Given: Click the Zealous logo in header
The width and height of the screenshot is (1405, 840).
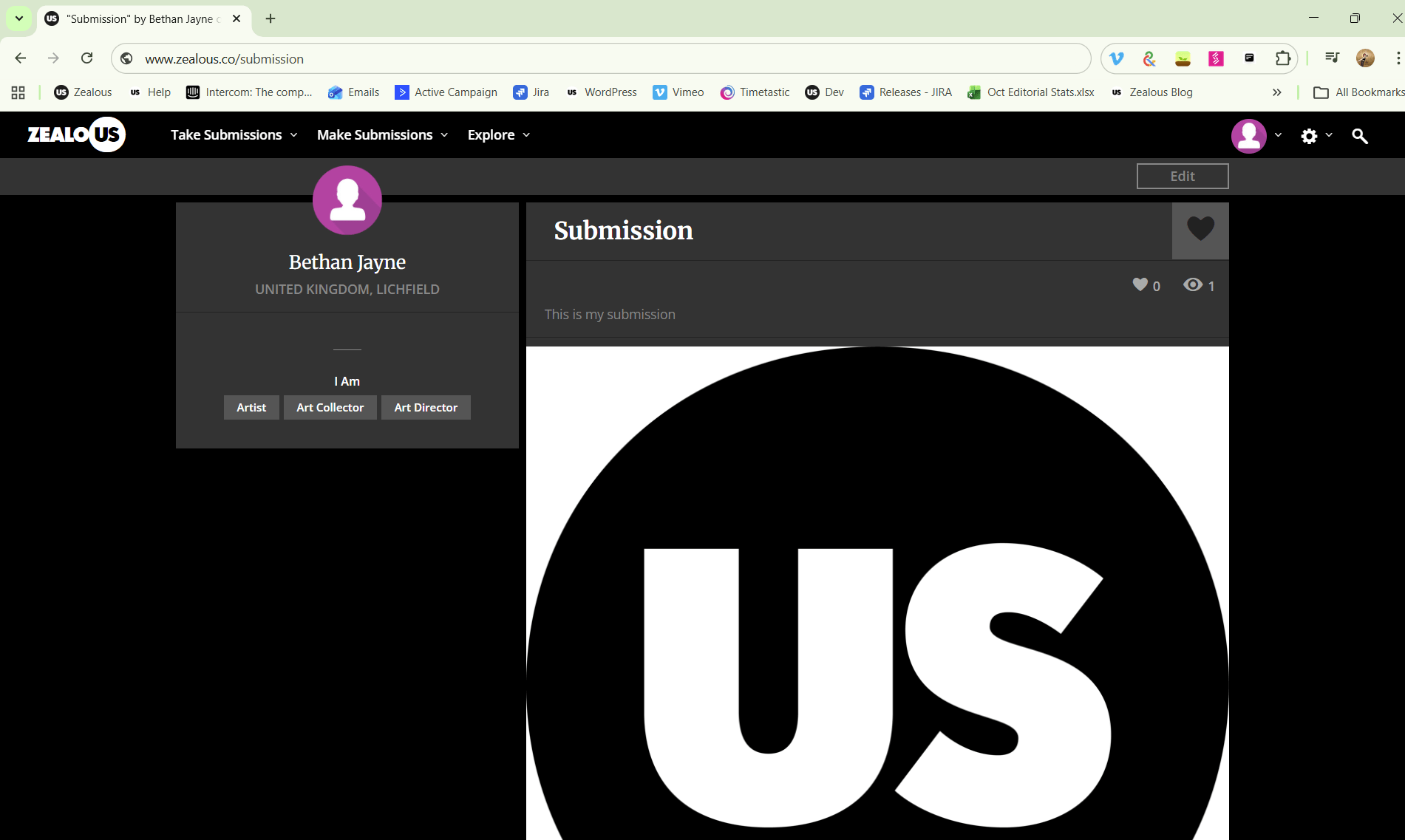Looking at the screenshot, I should (x=76, y=134).
